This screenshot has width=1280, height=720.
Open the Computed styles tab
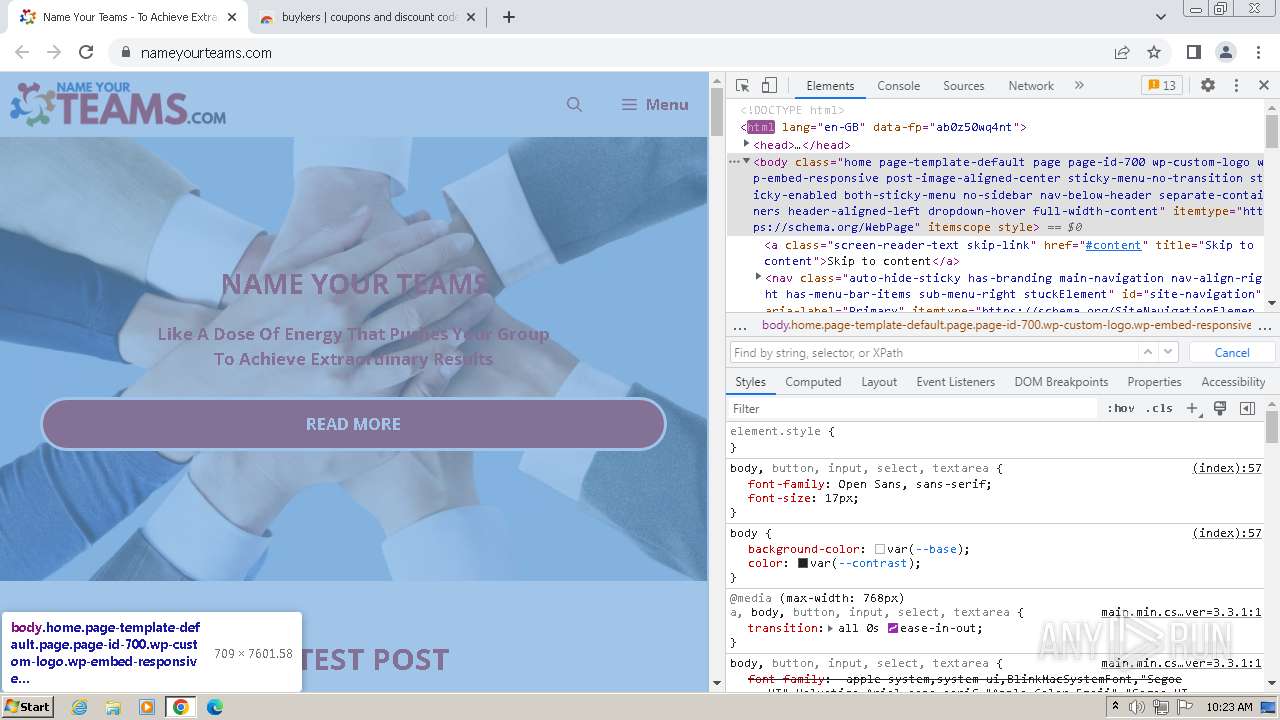(813, 382)
